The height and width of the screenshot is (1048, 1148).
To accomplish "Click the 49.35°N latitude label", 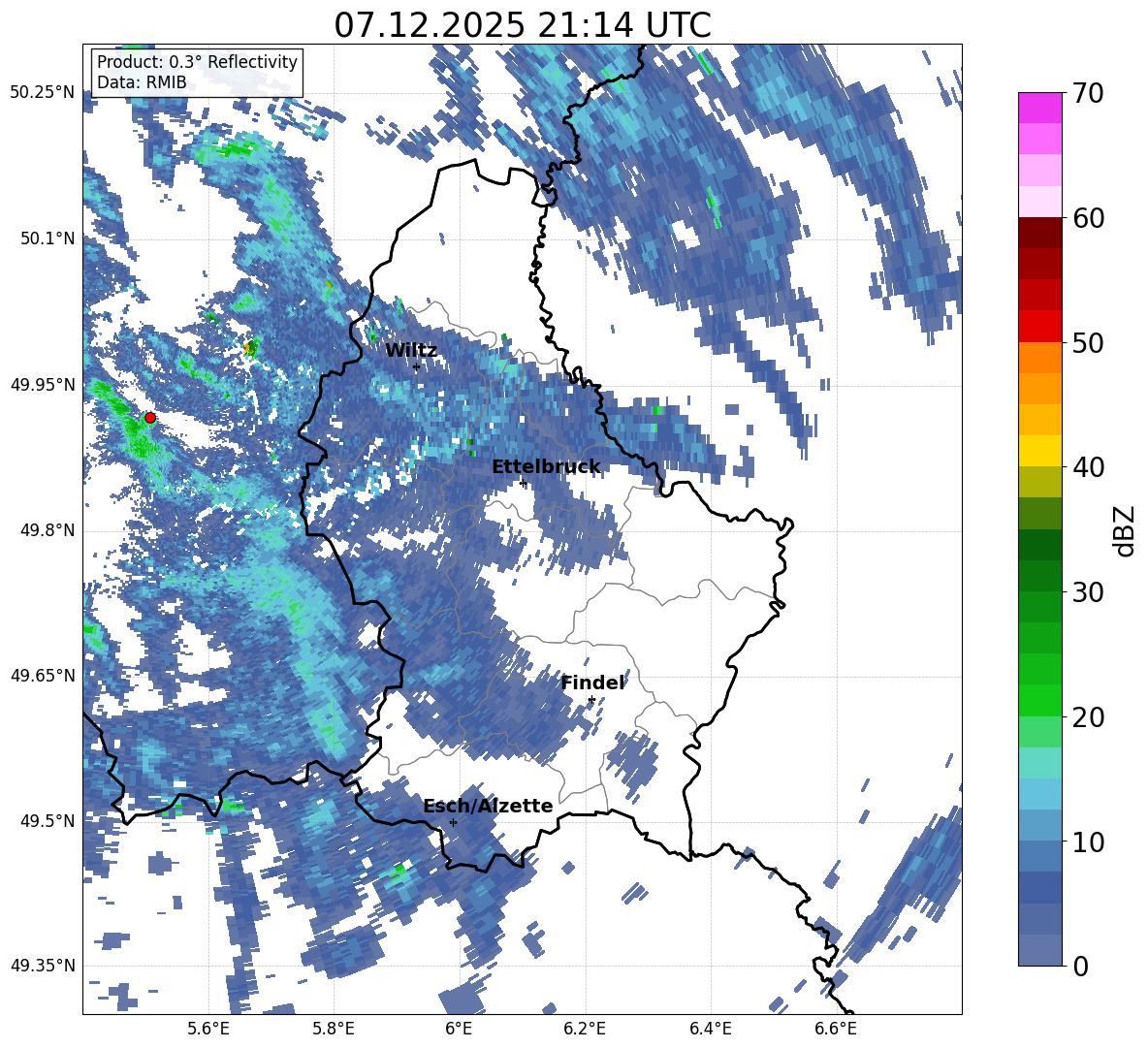I will pyautogui.click(x=43, y=966).
